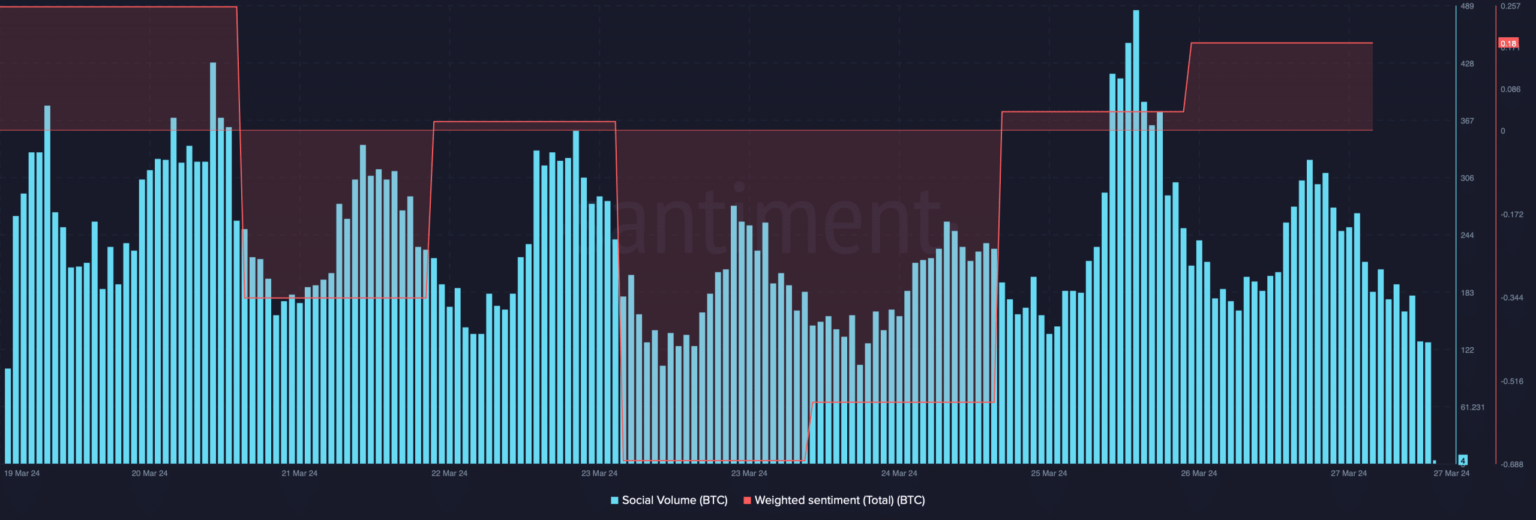Click the red 0.18 sentiment value badge
1536x520 pixels.
tap(1508, 43)
